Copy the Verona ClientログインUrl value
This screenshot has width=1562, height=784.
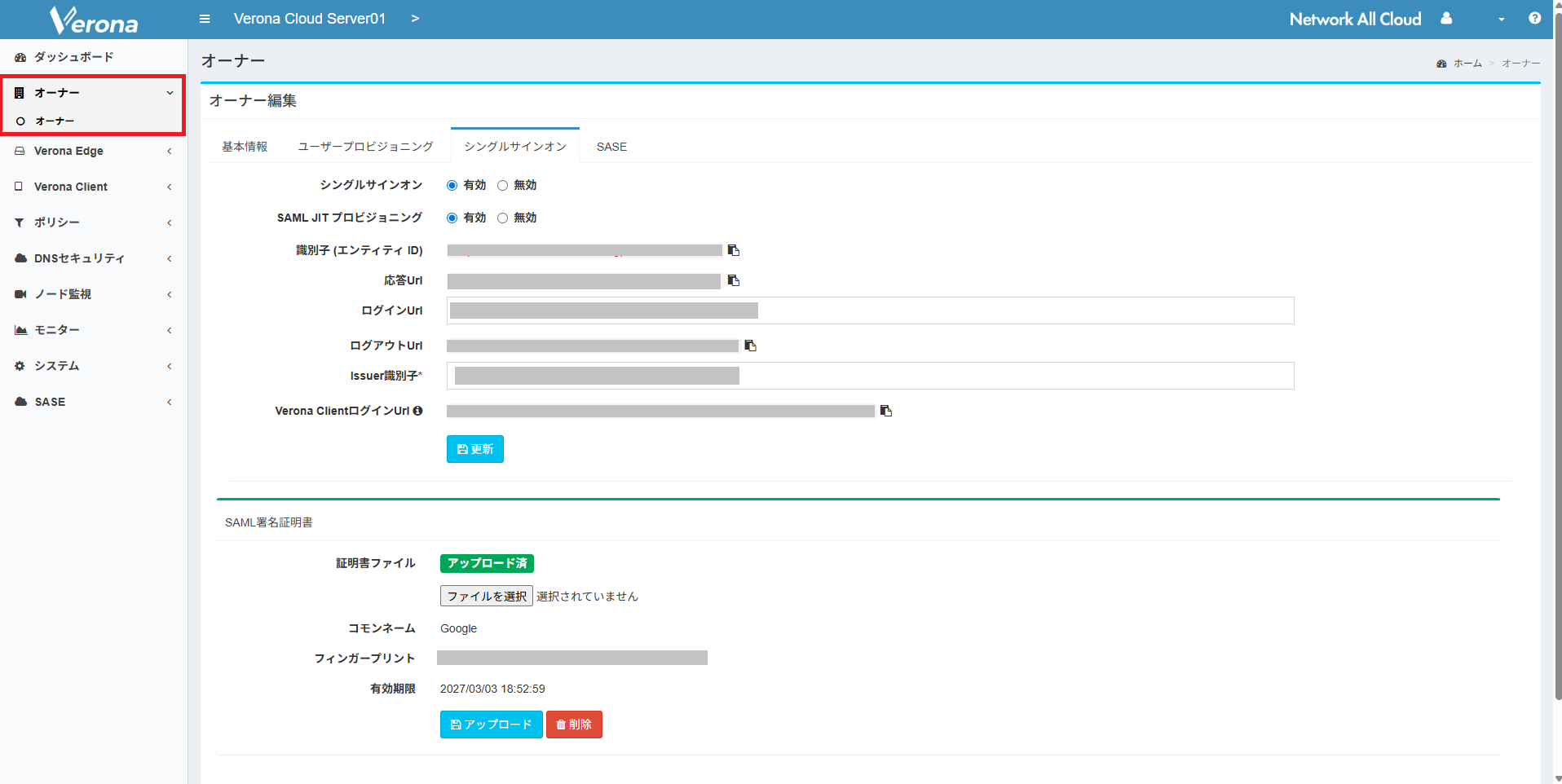point(886,411)
